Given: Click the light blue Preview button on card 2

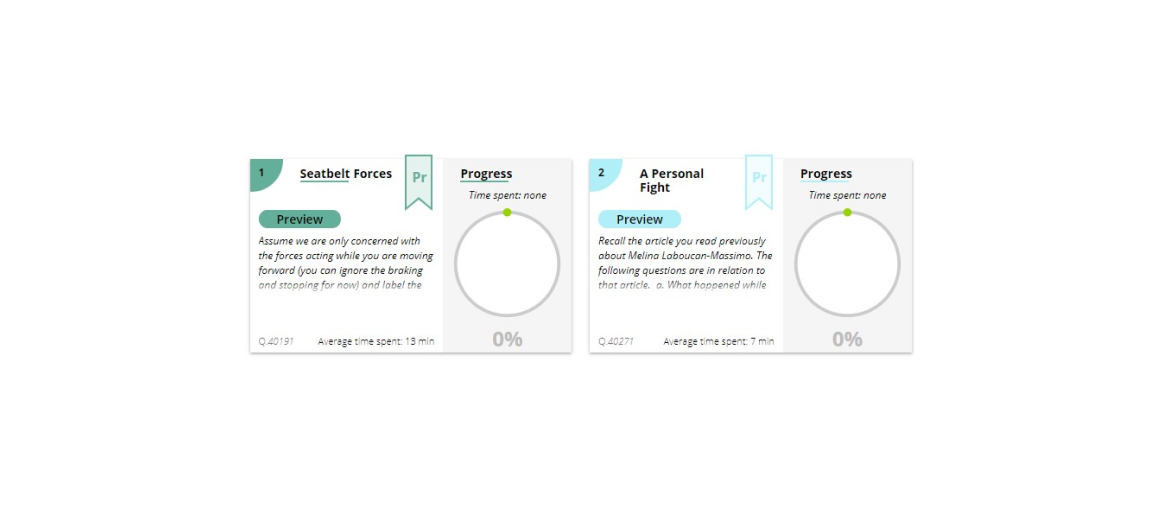Looking at the screenshot, I should click(x=640, y=219).
